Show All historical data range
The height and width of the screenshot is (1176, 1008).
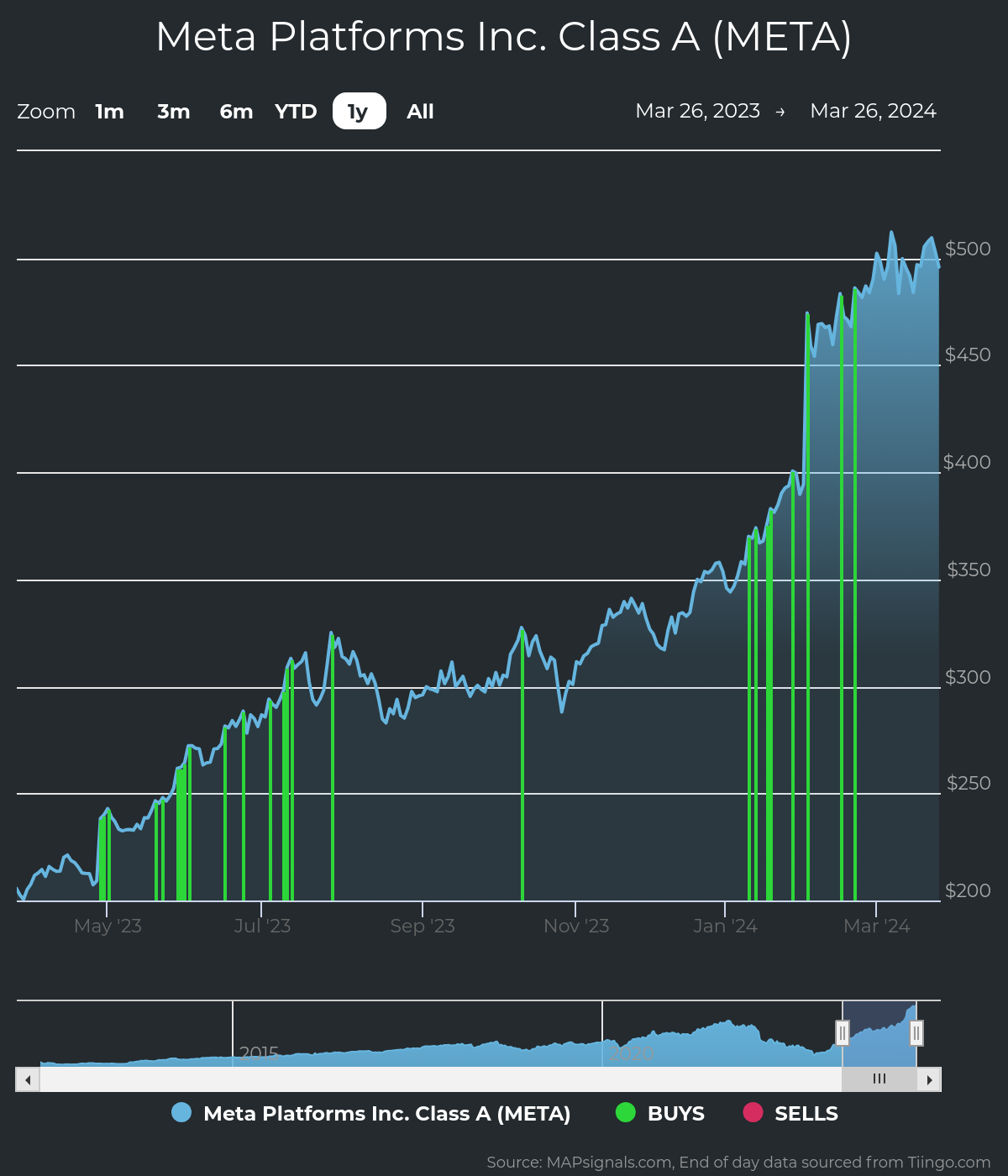click(x=420, y=112)
